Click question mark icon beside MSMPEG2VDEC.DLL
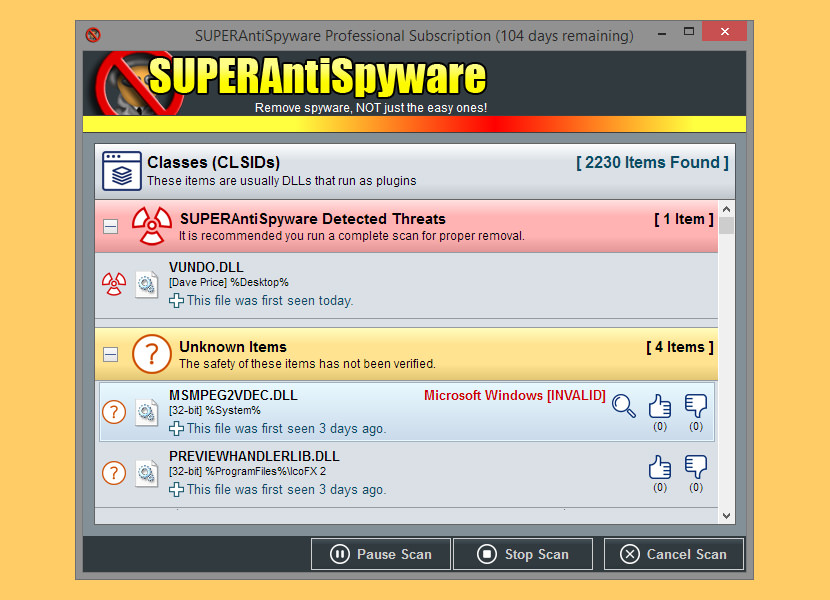This screenshot has width=830, height=600. click(114, 412)
